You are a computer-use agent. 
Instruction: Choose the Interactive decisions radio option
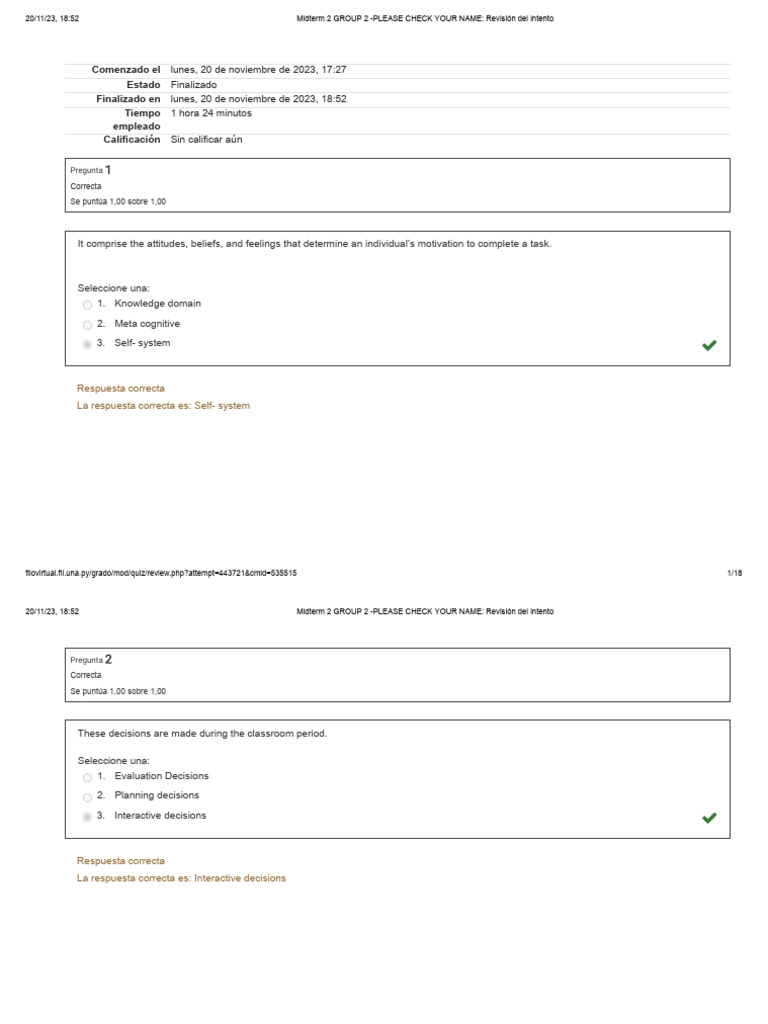click(88, 817)
